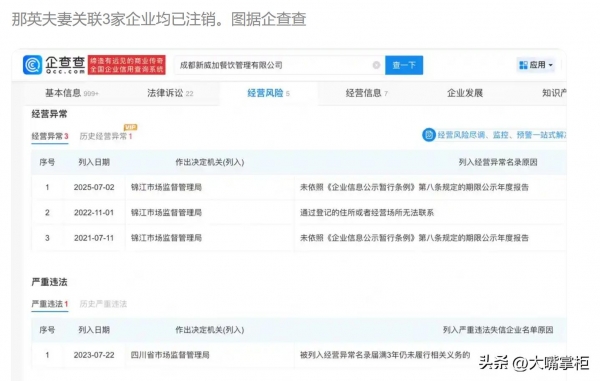Click 四川省市场监督管理局 authority cell
The width and height of the screenshot is (600, 381).
coord(170,355)
